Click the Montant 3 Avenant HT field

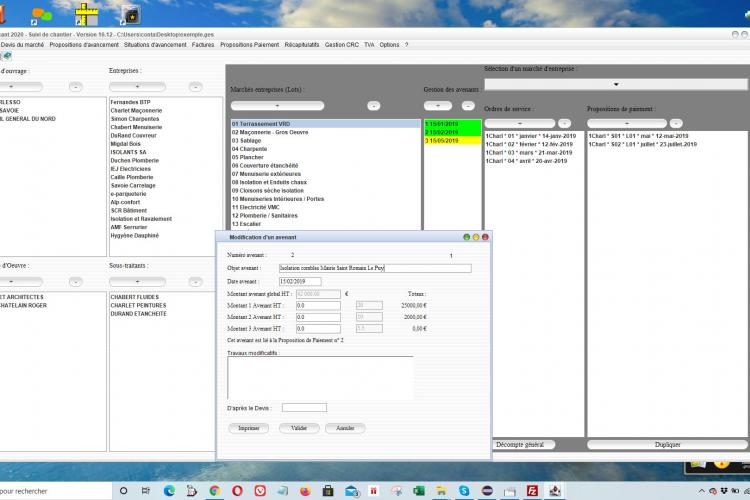coord(318,329)
